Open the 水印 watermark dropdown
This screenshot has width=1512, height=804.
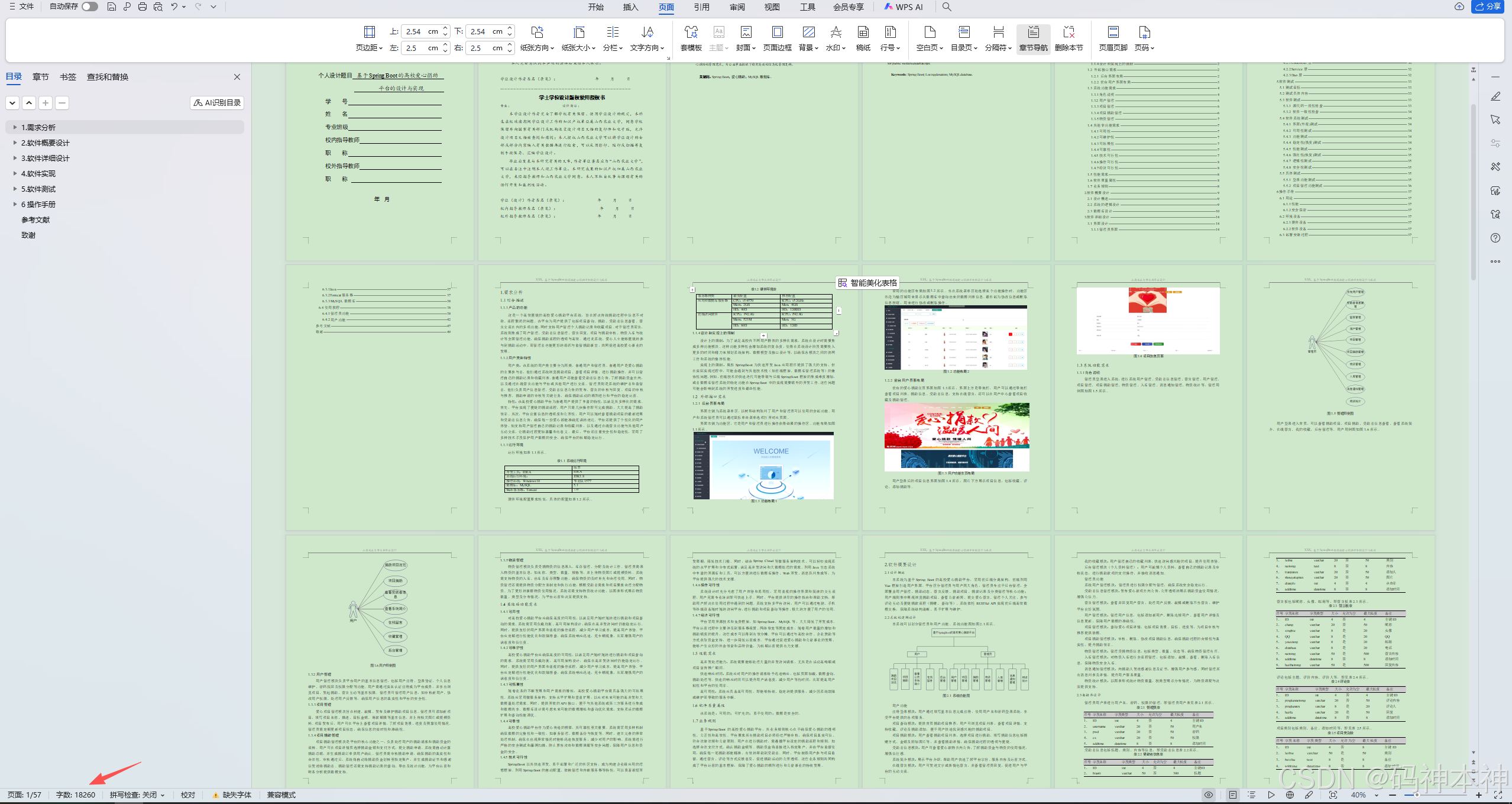pyautogui.click(x=836, y=47)
